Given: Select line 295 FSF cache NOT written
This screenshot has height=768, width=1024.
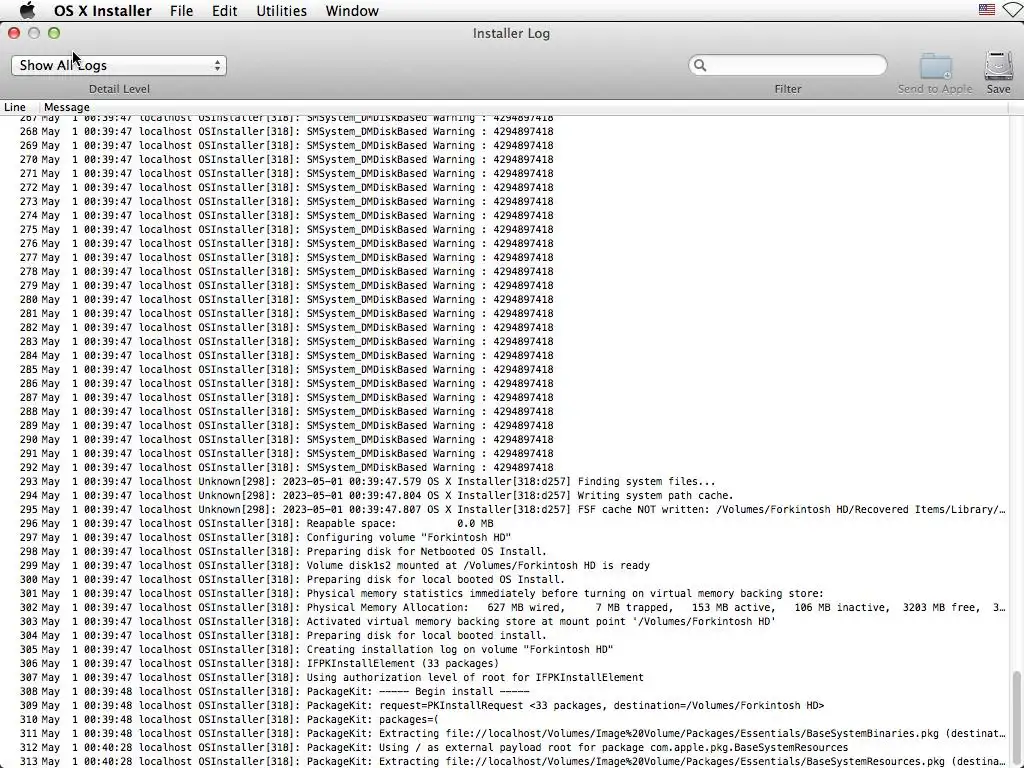Looking at the screenshot, I should [504, 509].
